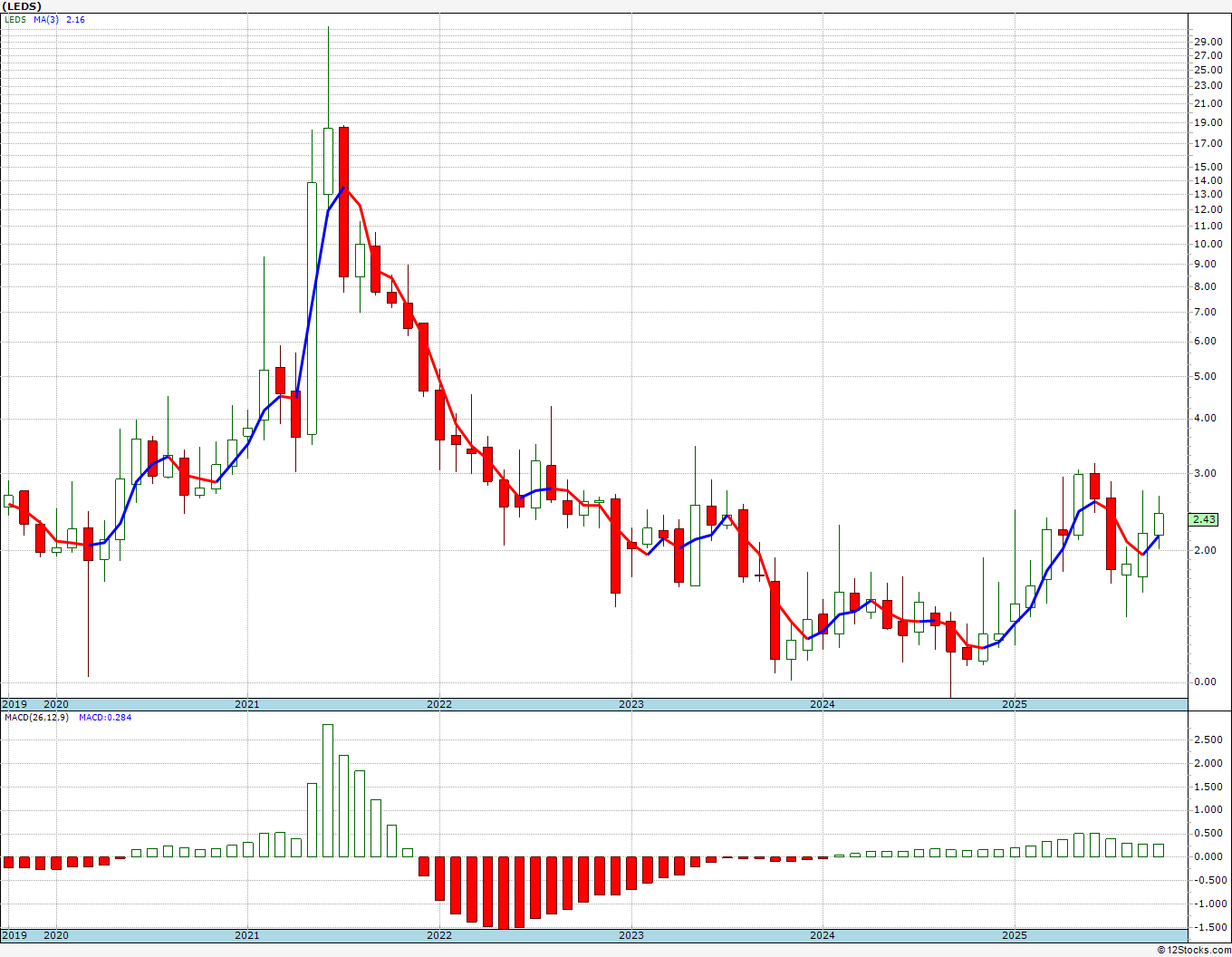Viewport: 1232px width, 957px height.
Task: Click the tallest green MACD histogram bar
Action: pyautogui.click(x=328, y=790)
